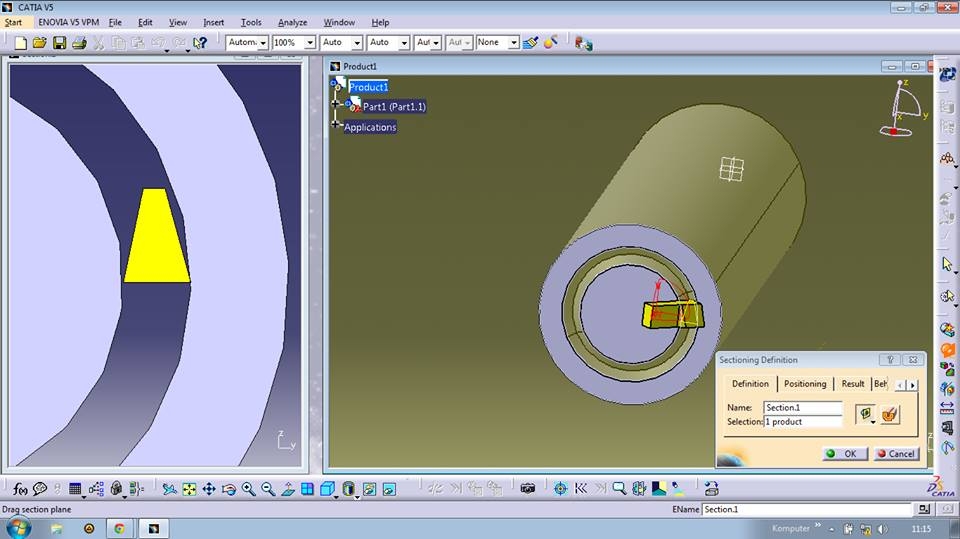Viewport: 960px width, 539px height.
Task: Open the first Auto dropdown after 100%
Action: point(357,43)
